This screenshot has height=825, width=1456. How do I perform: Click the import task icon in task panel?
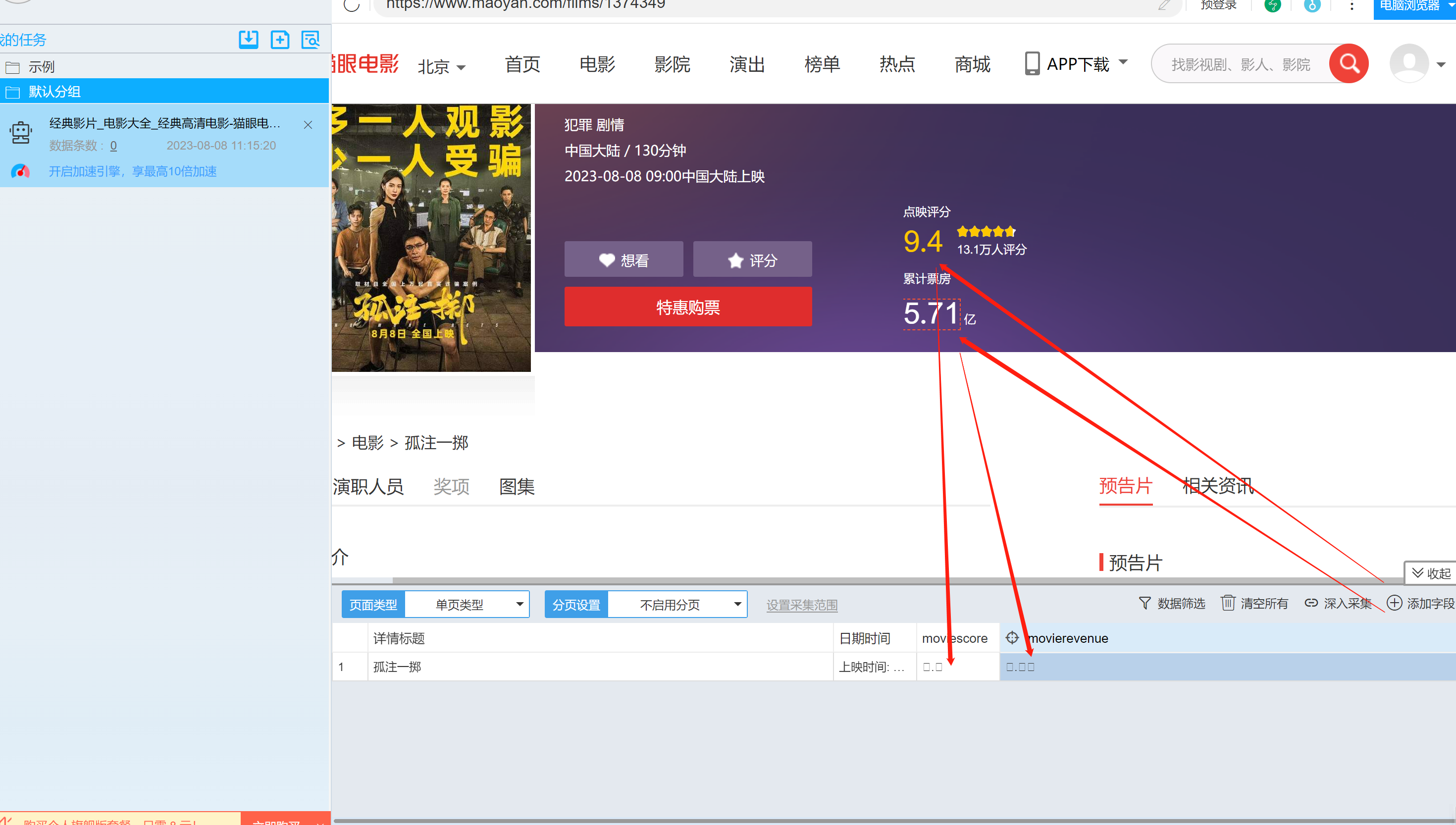248,39
